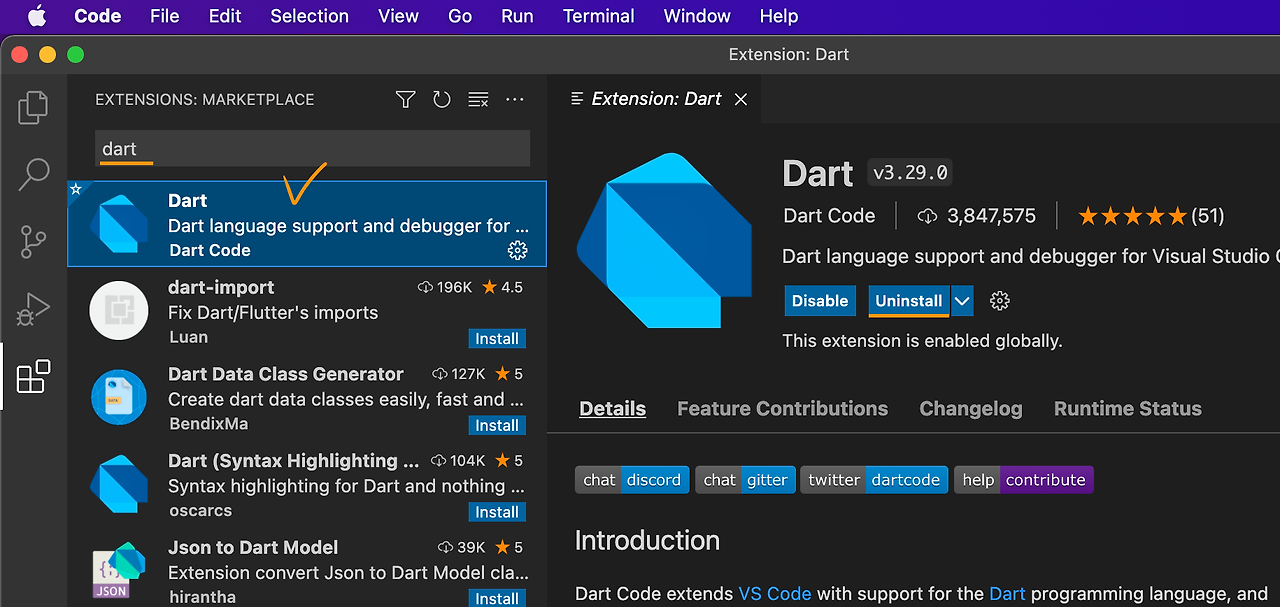The width and height of the screenshot is (1280, 607).
Task: Open the Run and Debug view
Action: point(33,309)
